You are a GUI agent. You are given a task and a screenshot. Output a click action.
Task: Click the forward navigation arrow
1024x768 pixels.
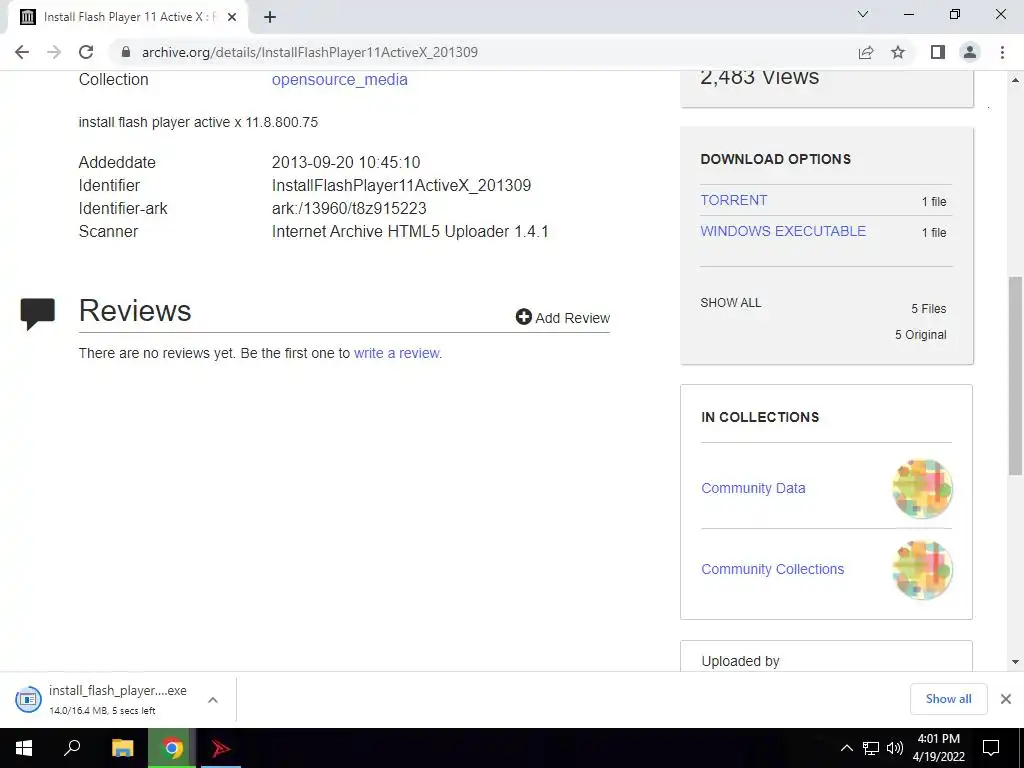coord(54,52)
